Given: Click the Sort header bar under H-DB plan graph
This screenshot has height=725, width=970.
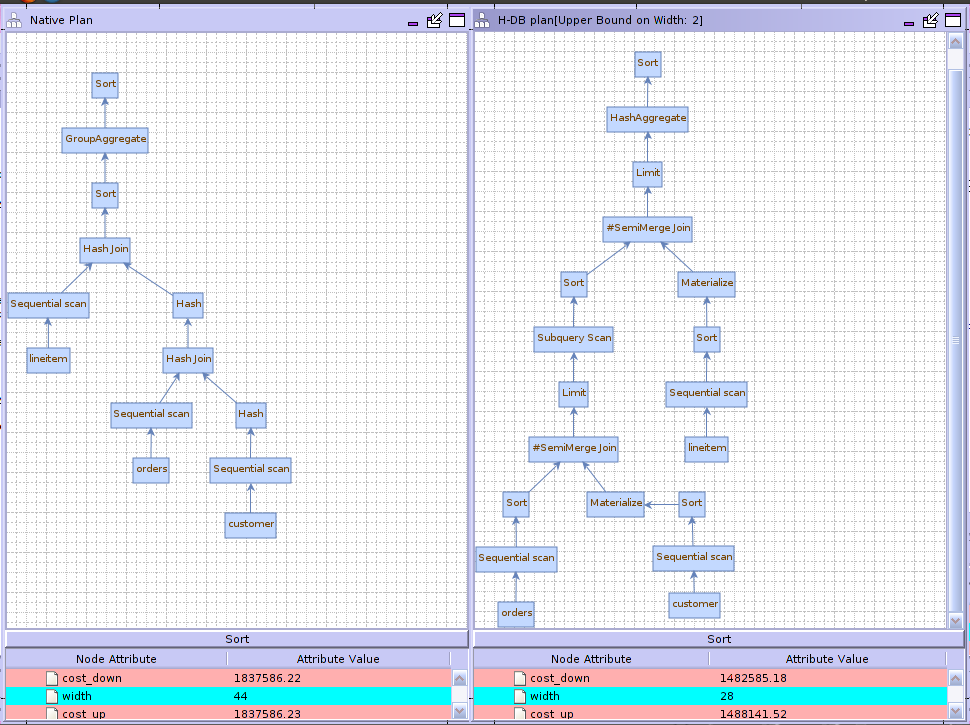Looking at the screenshot, I should [x=719, y=639].
